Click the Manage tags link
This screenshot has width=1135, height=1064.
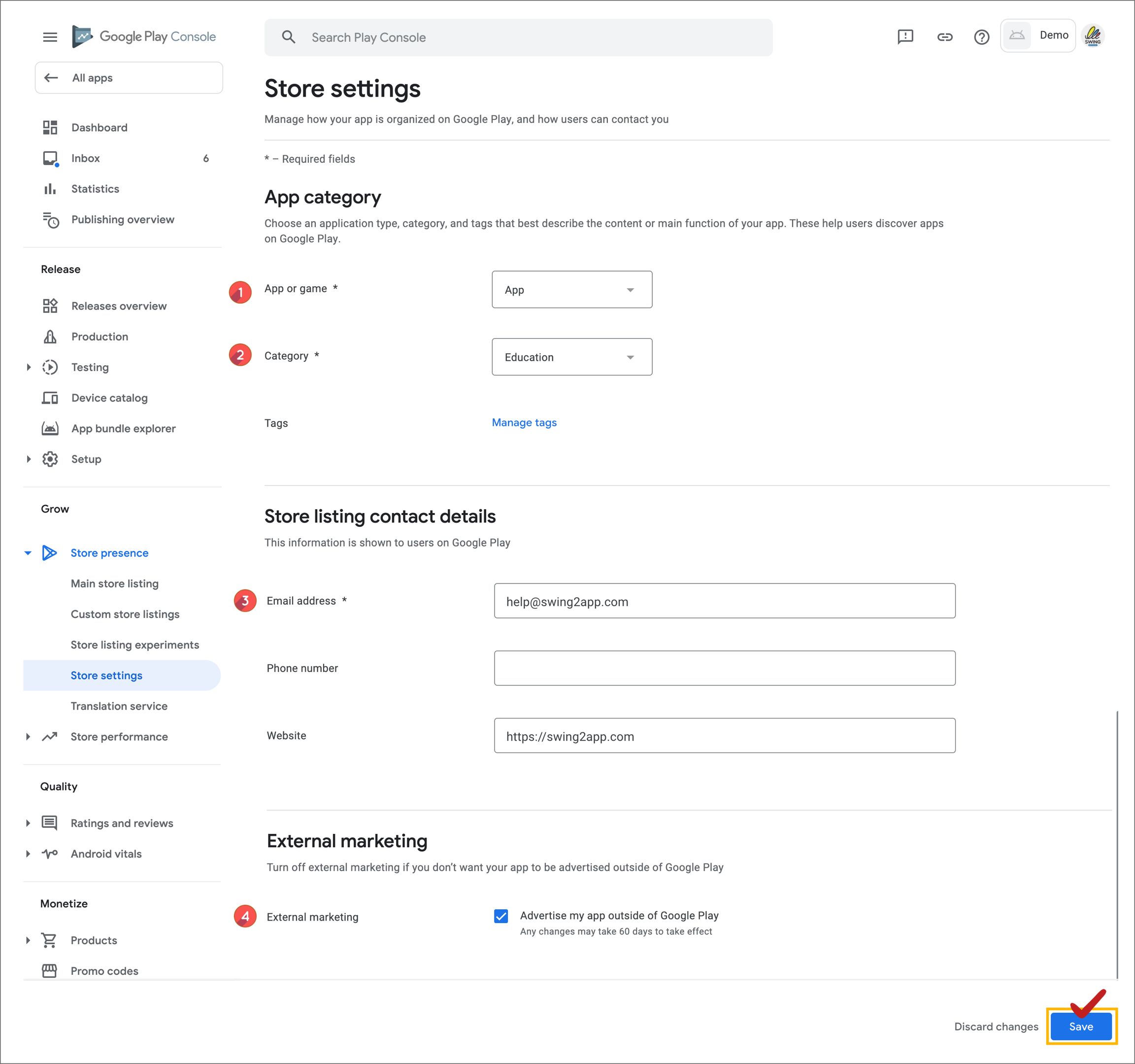(524, 423)
